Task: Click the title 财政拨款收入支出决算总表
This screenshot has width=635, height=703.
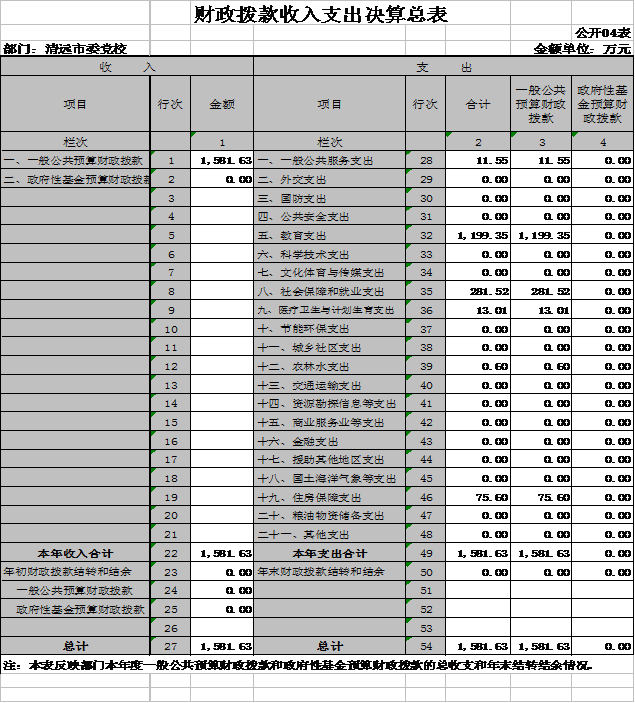Action: [321, 14]
